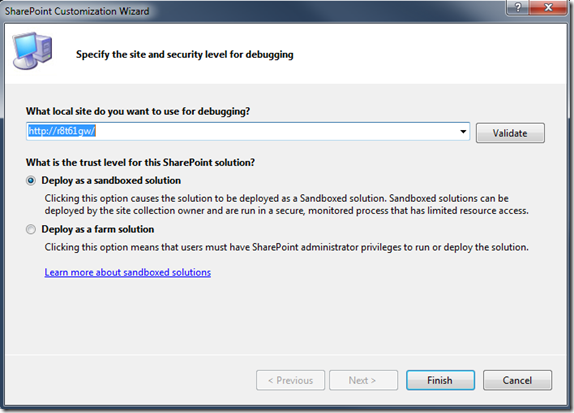Open 'Learn more about sandboxed solutions' link

pos(128,272)
